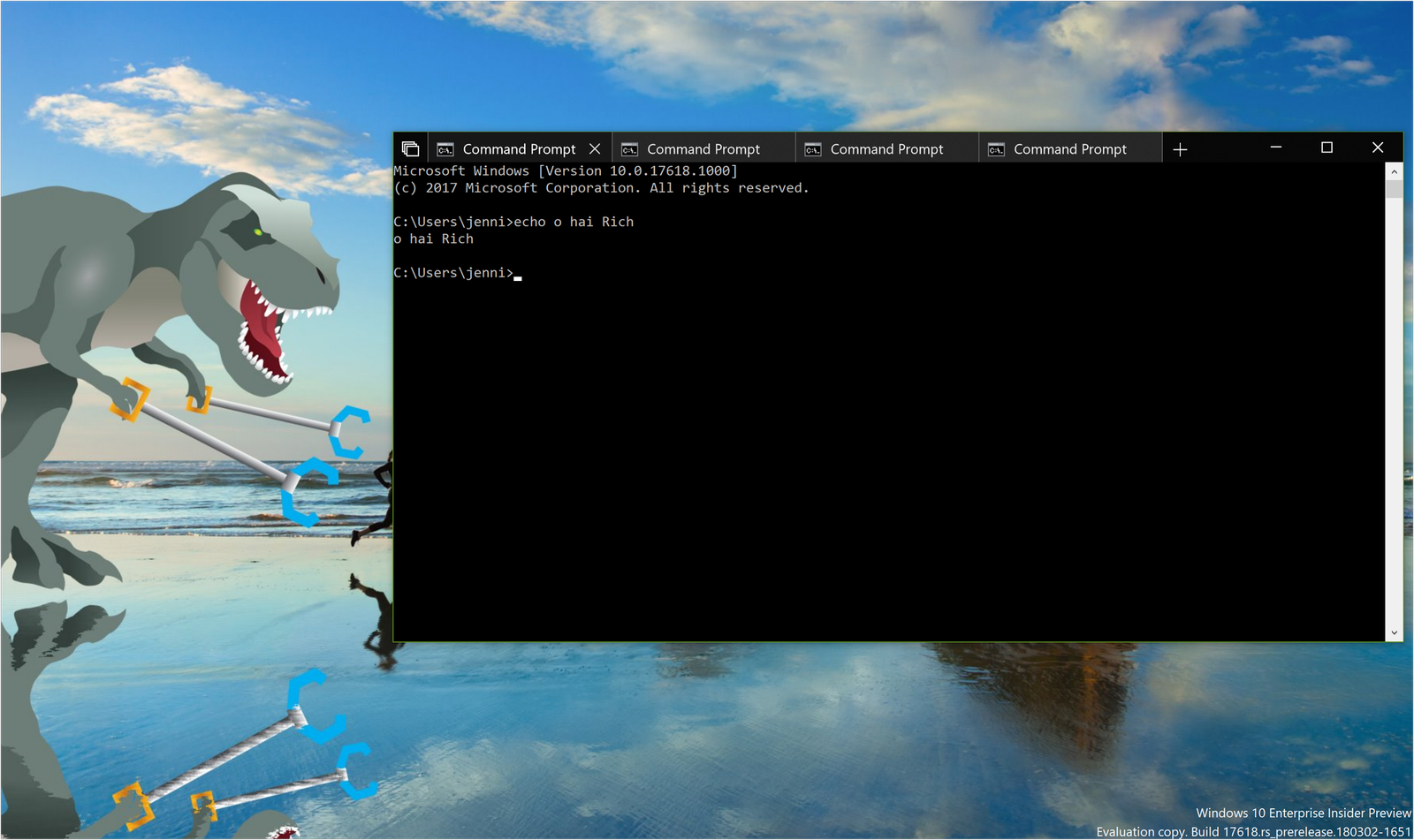Maximize the Command Prompt window

[1327, 148]
